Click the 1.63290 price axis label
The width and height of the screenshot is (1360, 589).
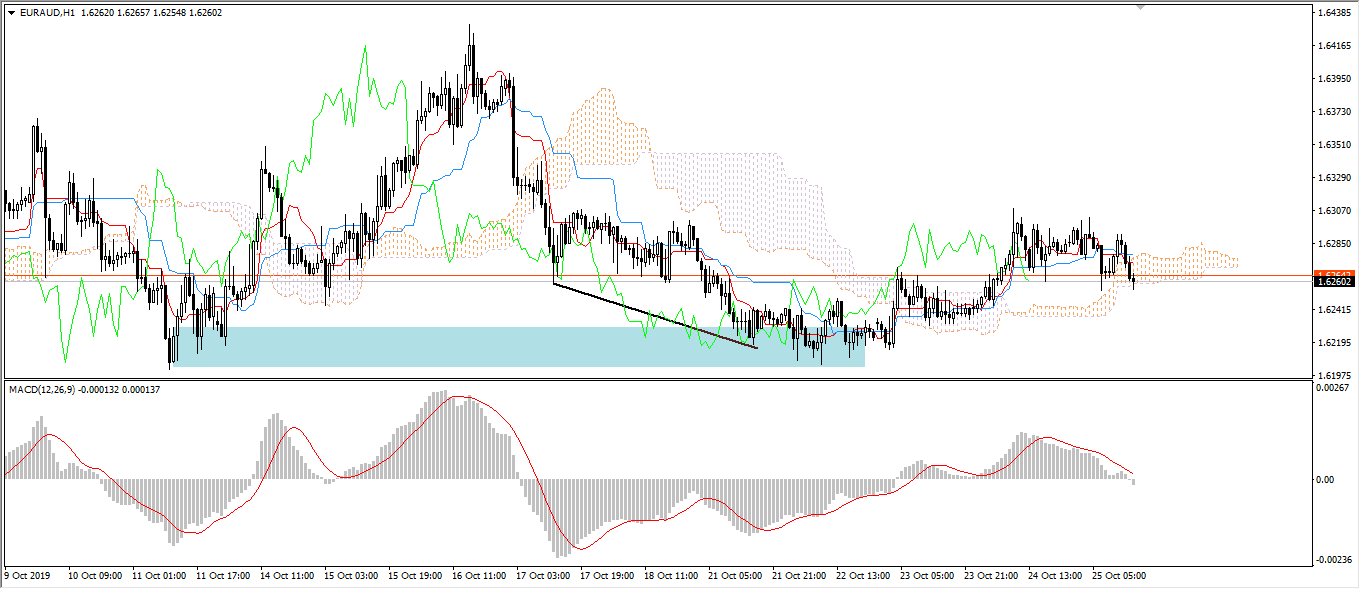tap(1334, 178)
